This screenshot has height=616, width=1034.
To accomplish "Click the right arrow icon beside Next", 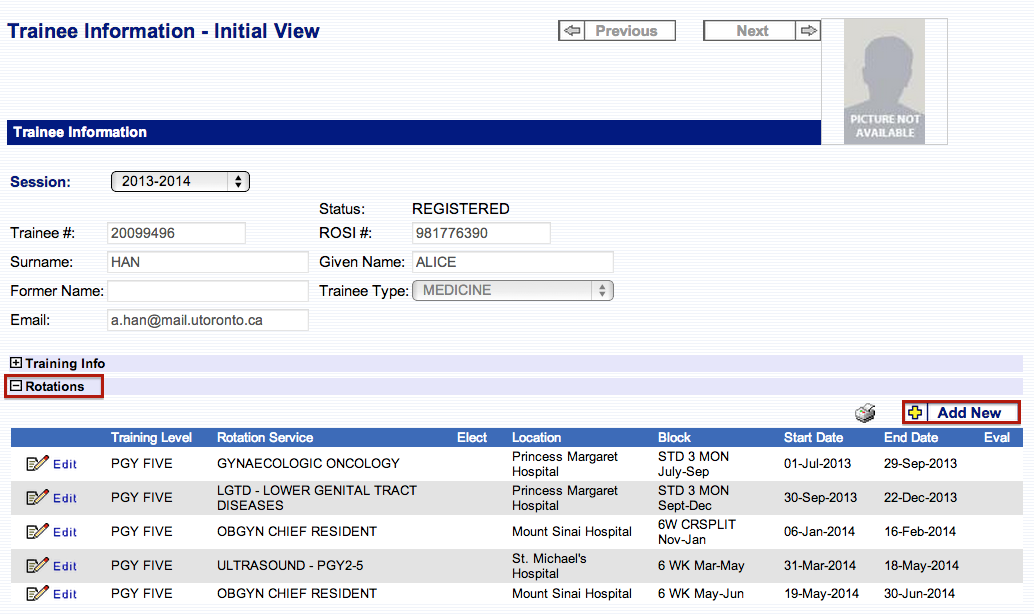I will point(808,31).
